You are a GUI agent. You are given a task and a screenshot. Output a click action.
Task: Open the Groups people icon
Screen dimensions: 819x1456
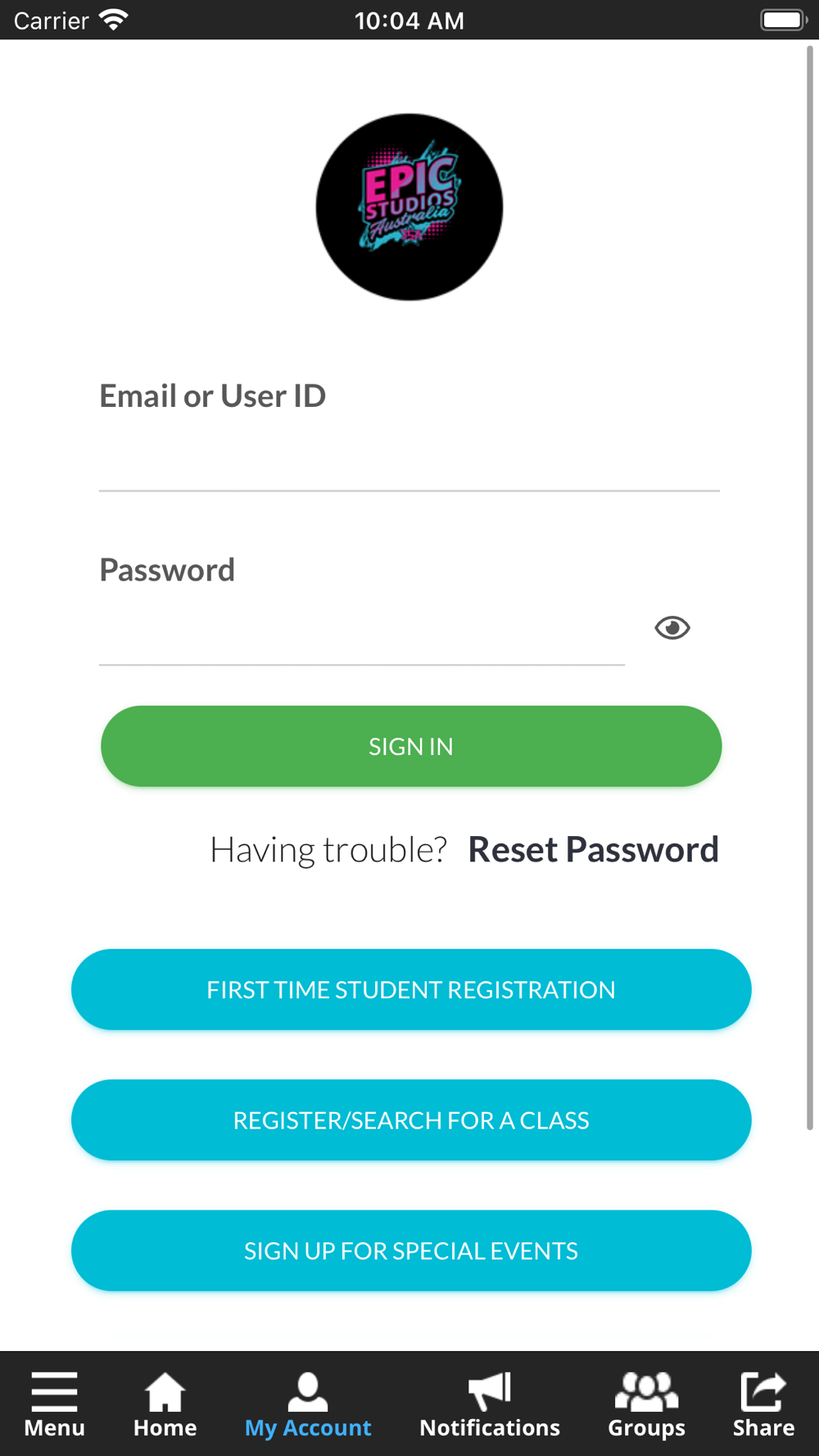tap(646, 1391)
